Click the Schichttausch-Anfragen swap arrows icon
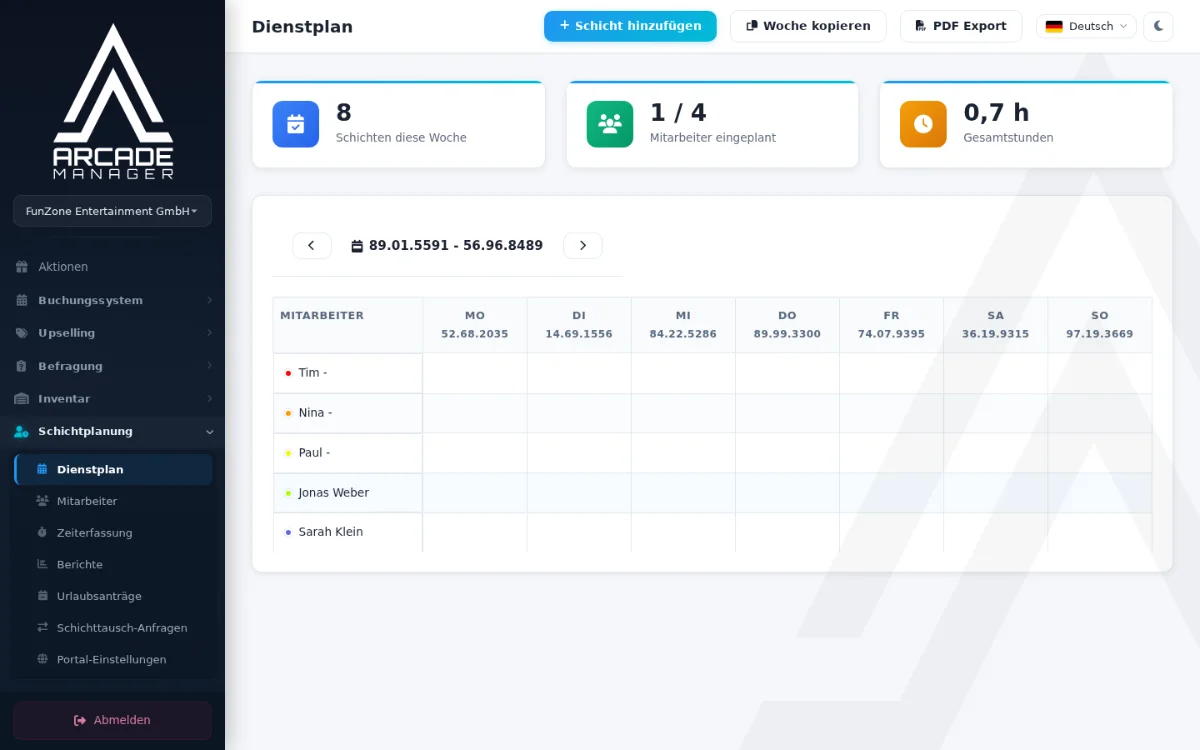1200x750 pixels. pos(42,628)
